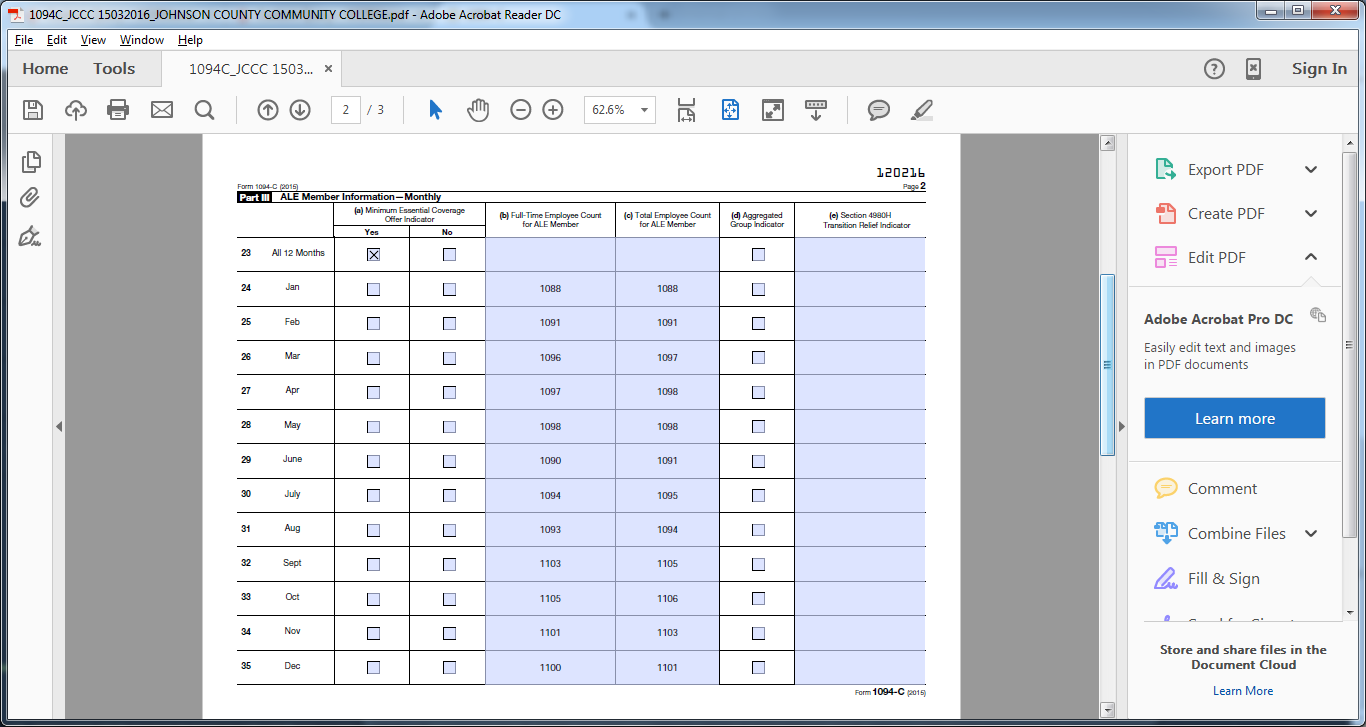The height and width of the screenshot is (727, 1366).
Task: Collapse the Edit PDF chevron
Action: [1311, 257]
